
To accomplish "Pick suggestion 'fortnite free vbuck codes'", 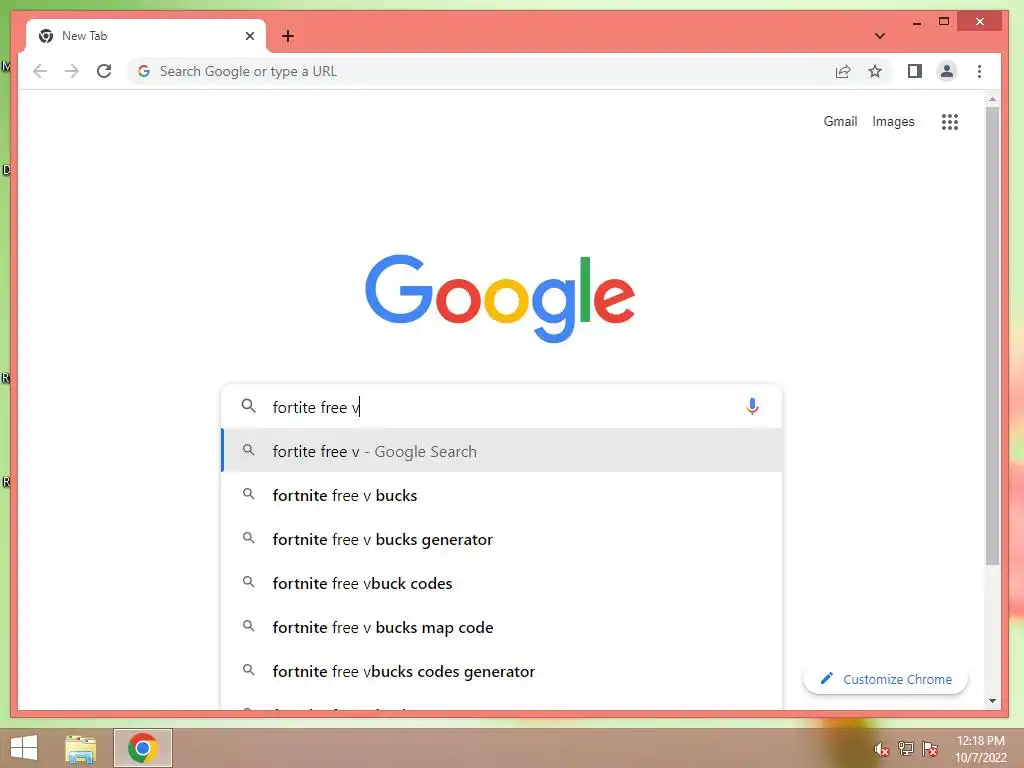I will tap(502, 583).
